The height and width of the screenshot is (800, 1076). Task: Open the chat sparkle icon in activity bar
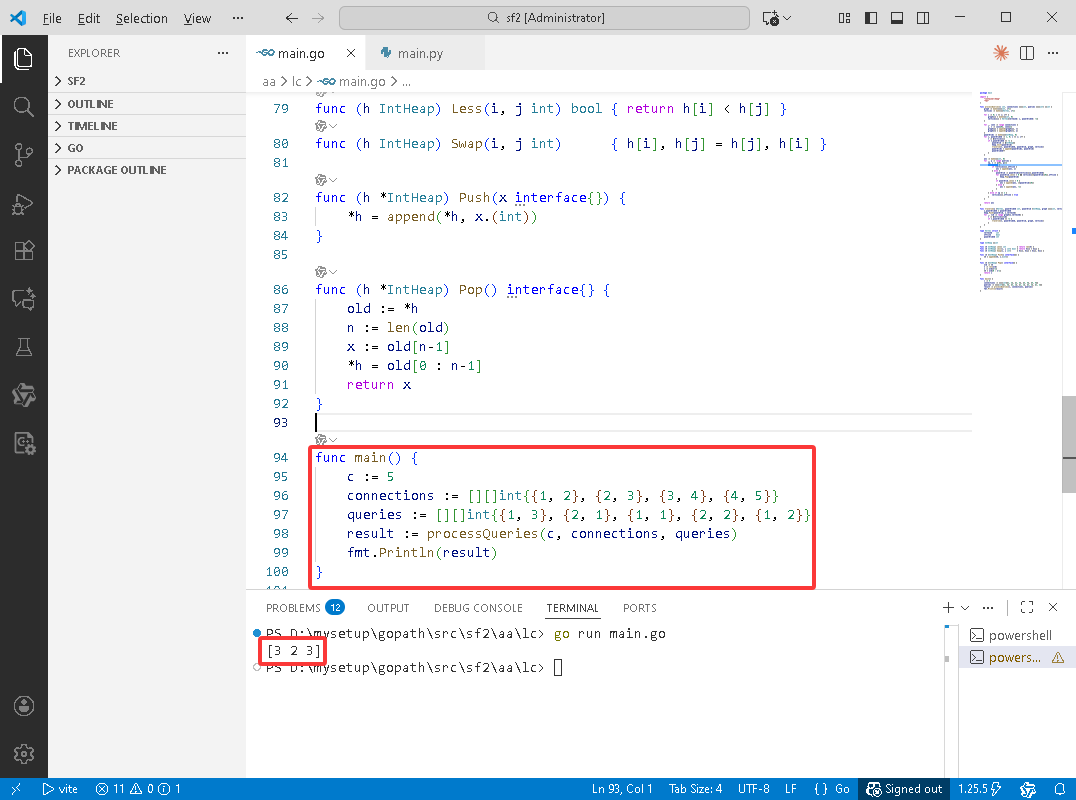click(x=23, y=299)
